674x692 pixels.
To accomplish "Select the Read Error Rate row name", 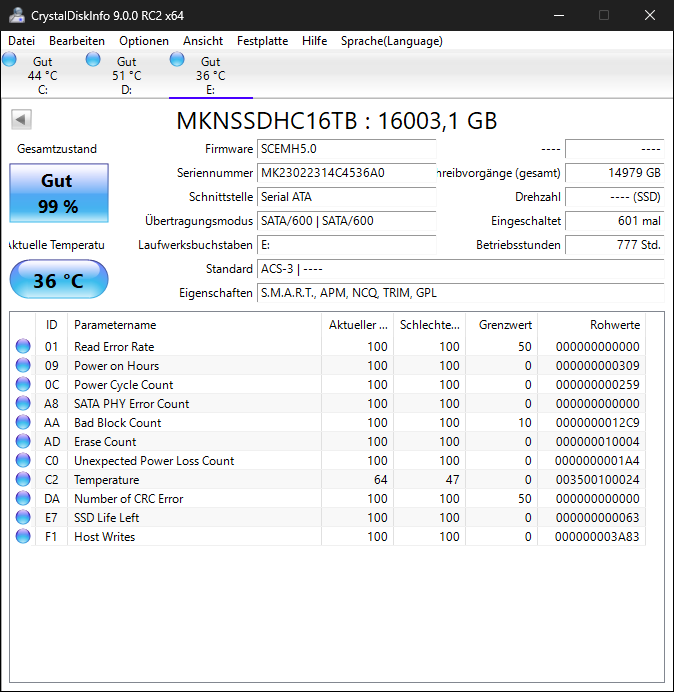I will click(x=114, y=347).
